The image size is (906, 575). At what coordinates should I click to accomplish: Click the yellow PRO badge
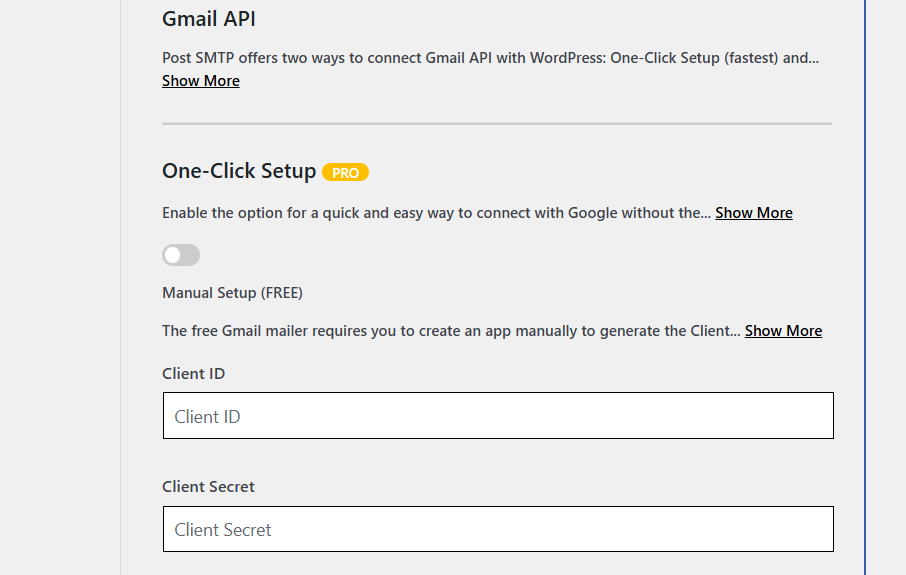pos(345,172)
